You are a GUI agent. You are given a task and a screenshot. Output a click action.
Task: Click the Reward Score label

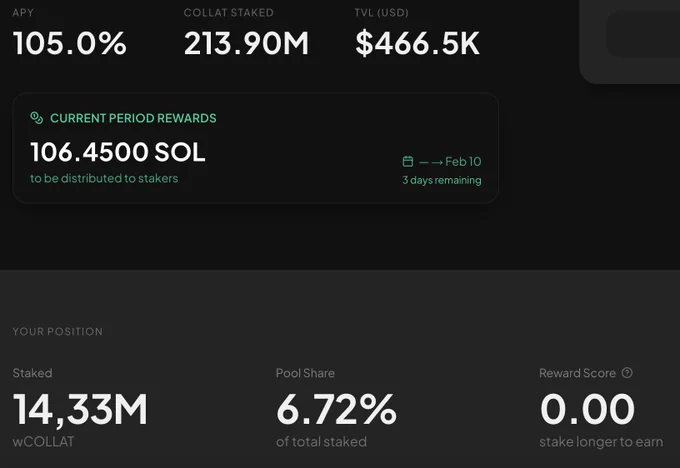tap(577, 373)
